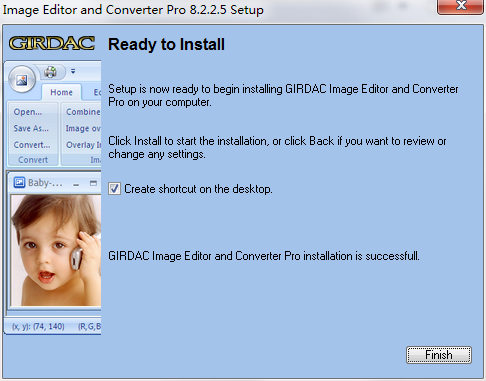Click the baby photo thumbnail

pos(56,250)
